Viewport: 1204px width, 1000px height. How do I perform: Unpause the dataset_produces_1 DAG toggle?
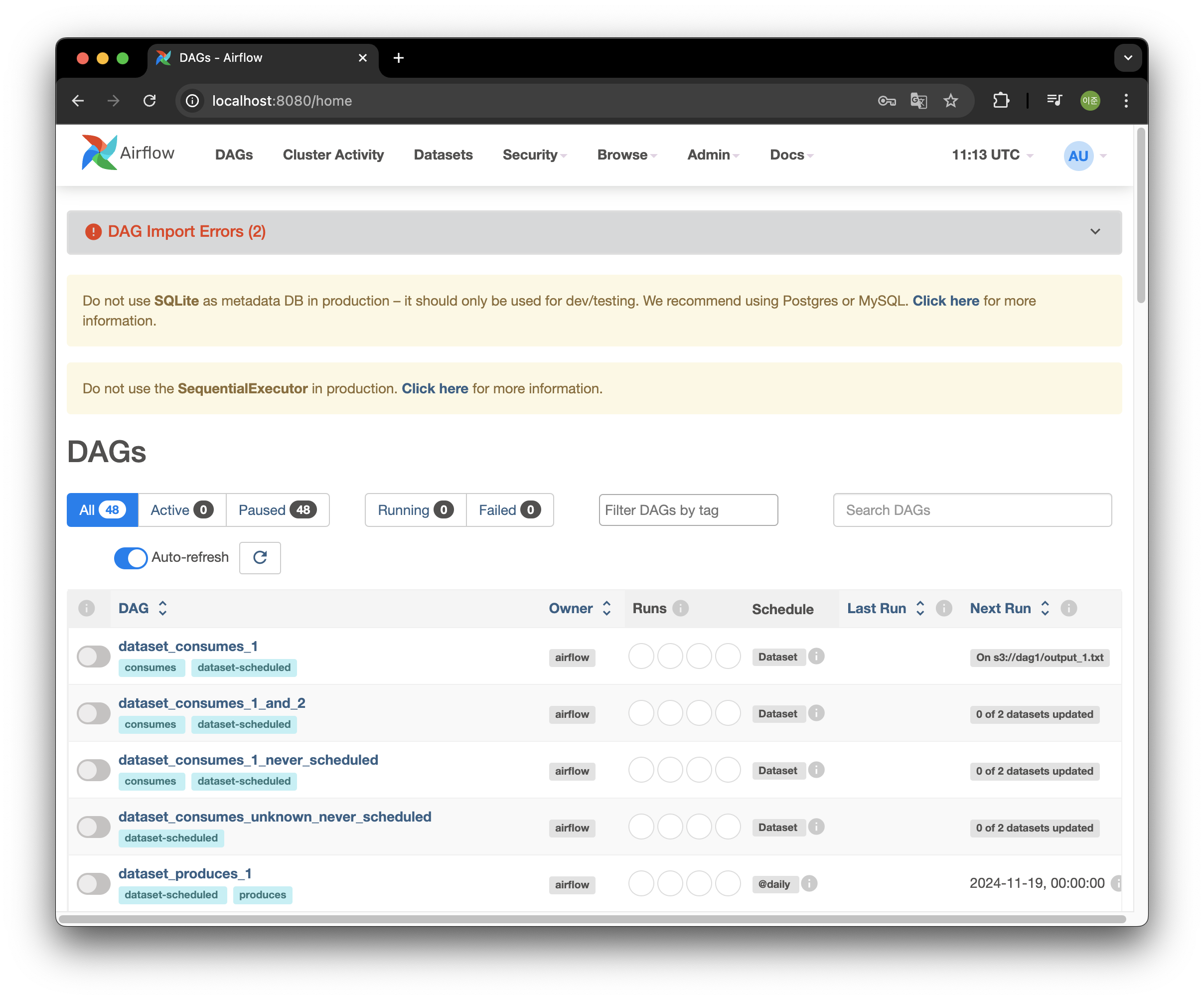click(94, 884)
